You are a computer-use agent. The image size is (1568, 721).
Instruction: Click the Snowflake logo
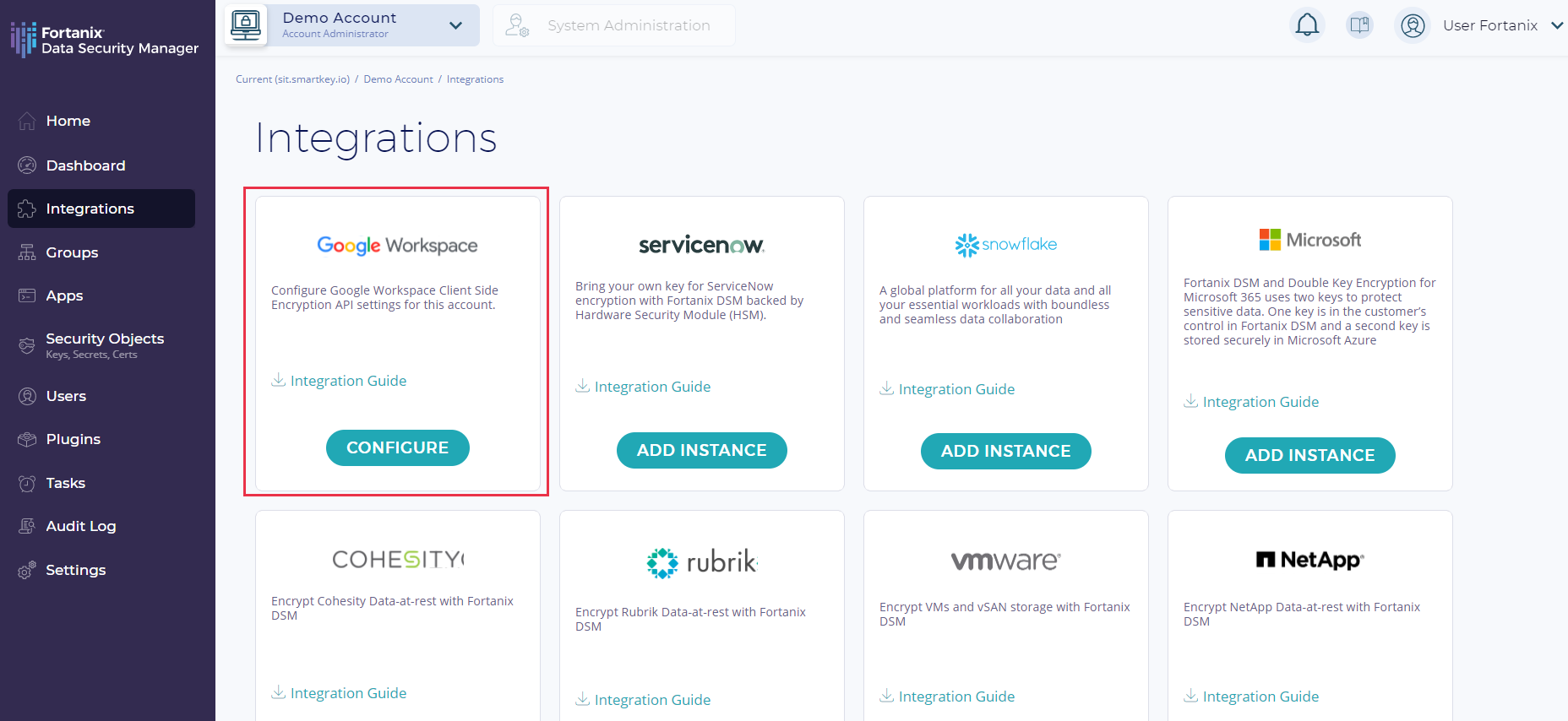pyautogui.click(x=1005, y=245)
